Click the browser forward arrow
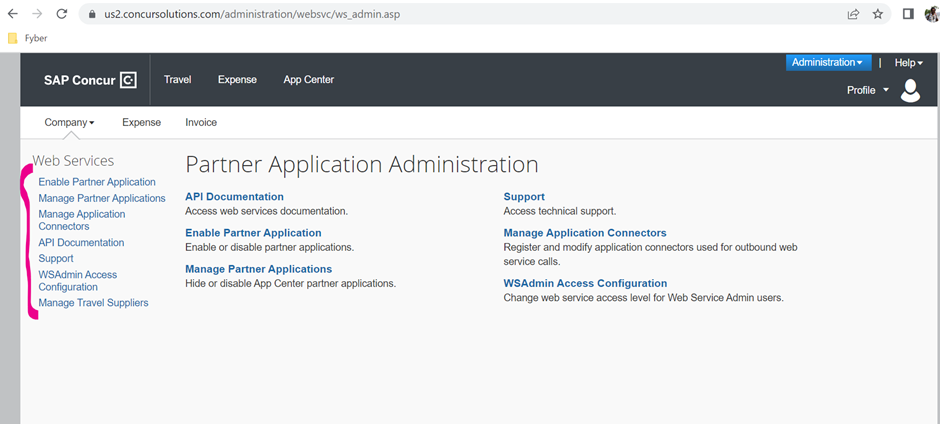The width and height of the screenshot is (940, 424). tap(37, 14)
